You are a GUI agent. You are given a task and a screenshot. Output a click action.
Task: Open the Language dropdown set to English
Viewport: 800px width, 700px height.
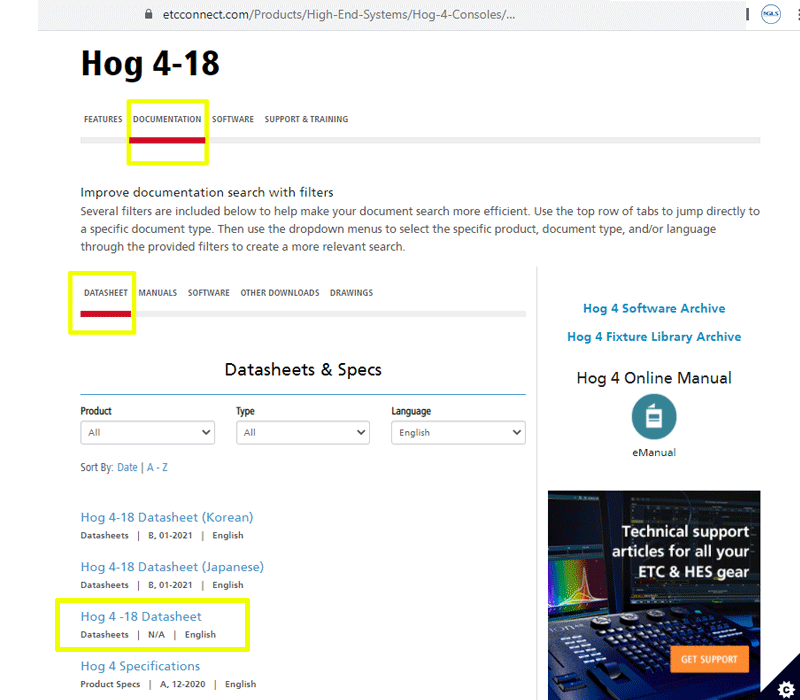pyautogui.click(x=458, y=433)
